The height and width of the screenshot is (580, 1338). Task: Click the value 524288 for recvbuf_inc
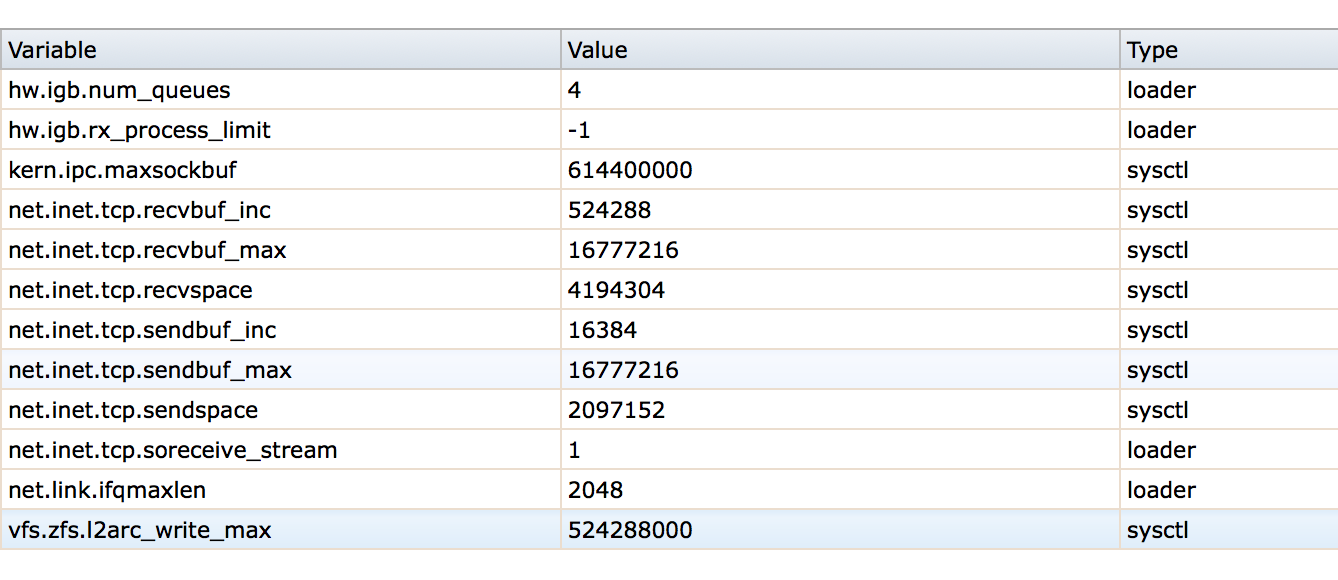coord(609,210)
